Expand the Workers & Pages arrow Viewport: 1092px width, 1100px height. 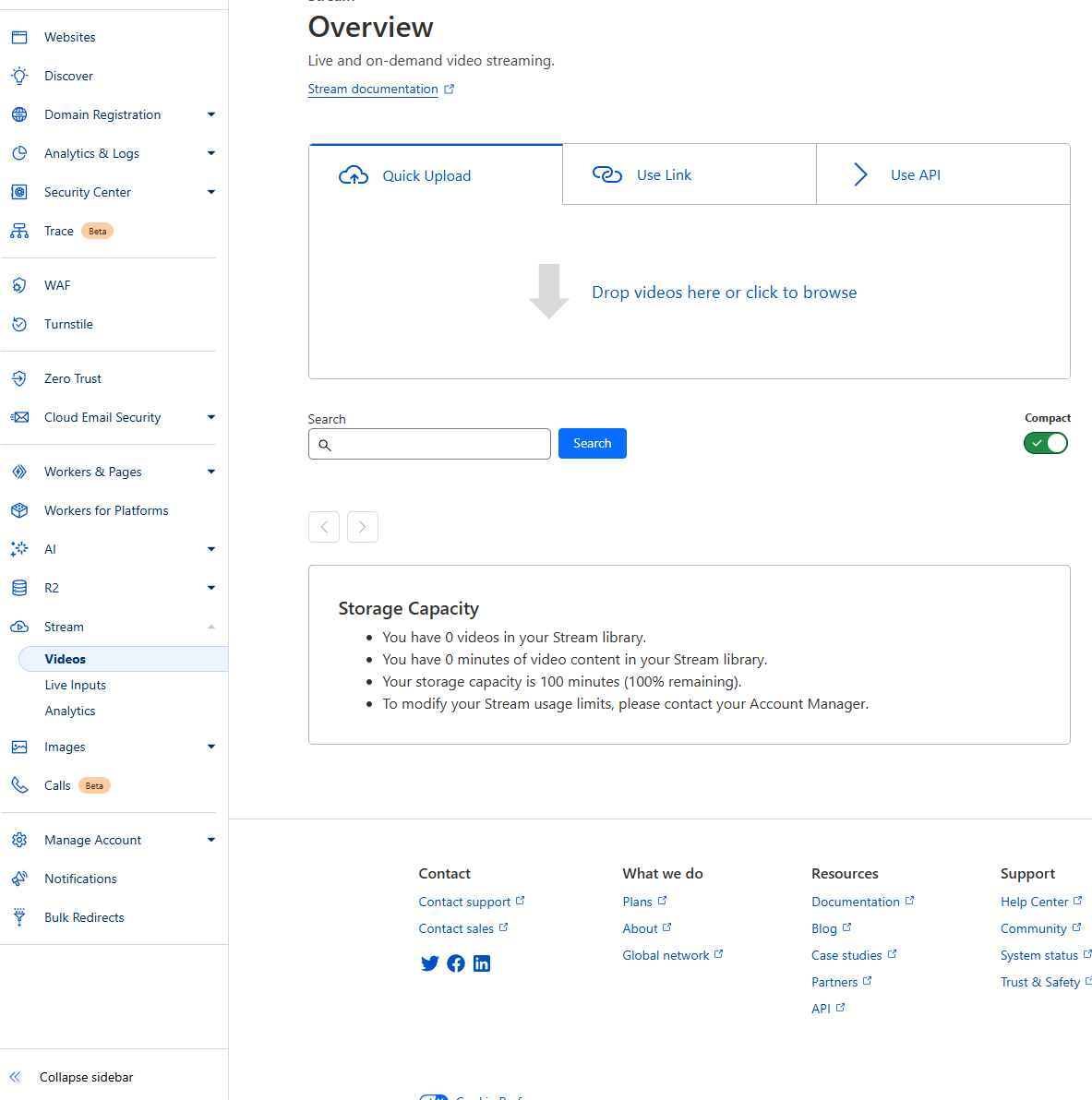pos(211,472)
